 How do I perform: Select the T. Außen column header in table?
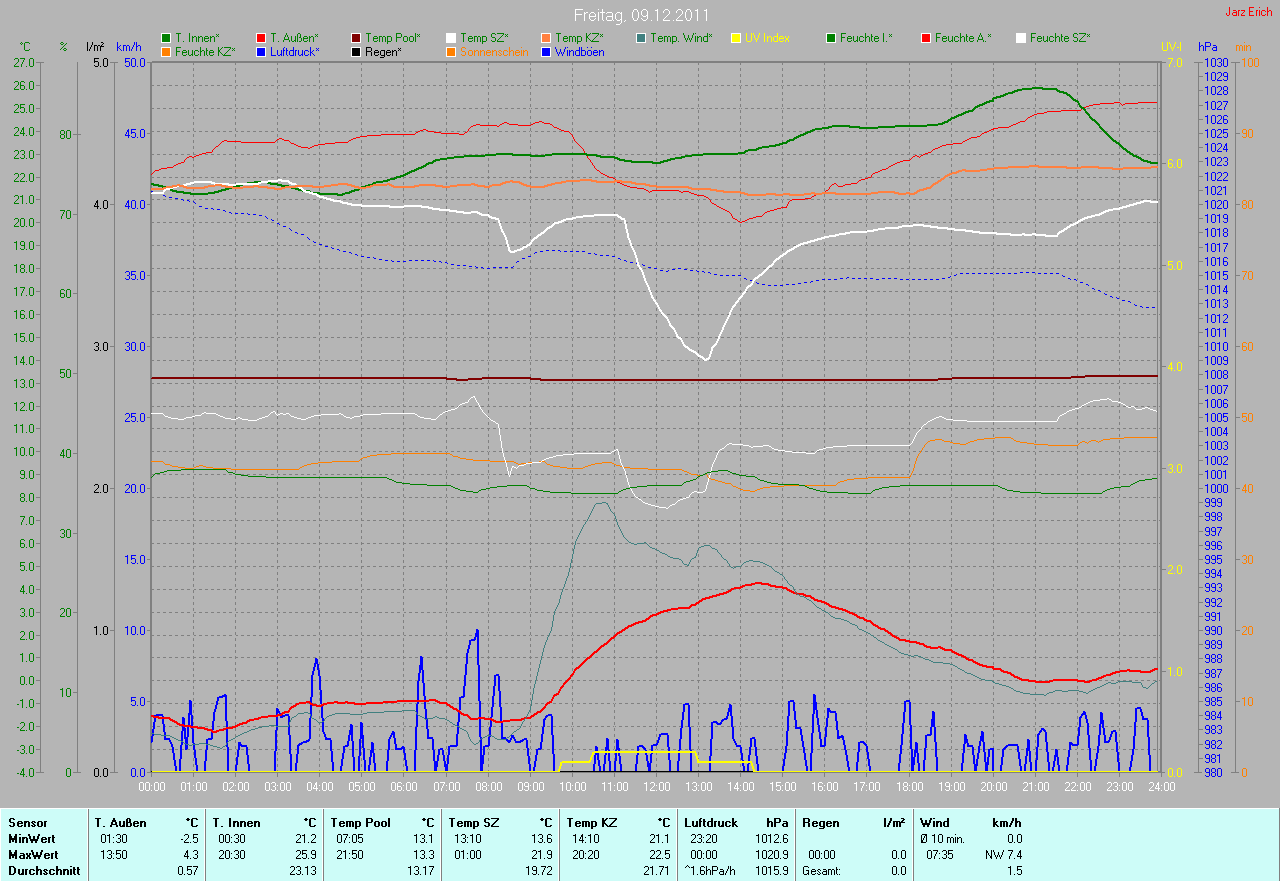coord(120,823)
